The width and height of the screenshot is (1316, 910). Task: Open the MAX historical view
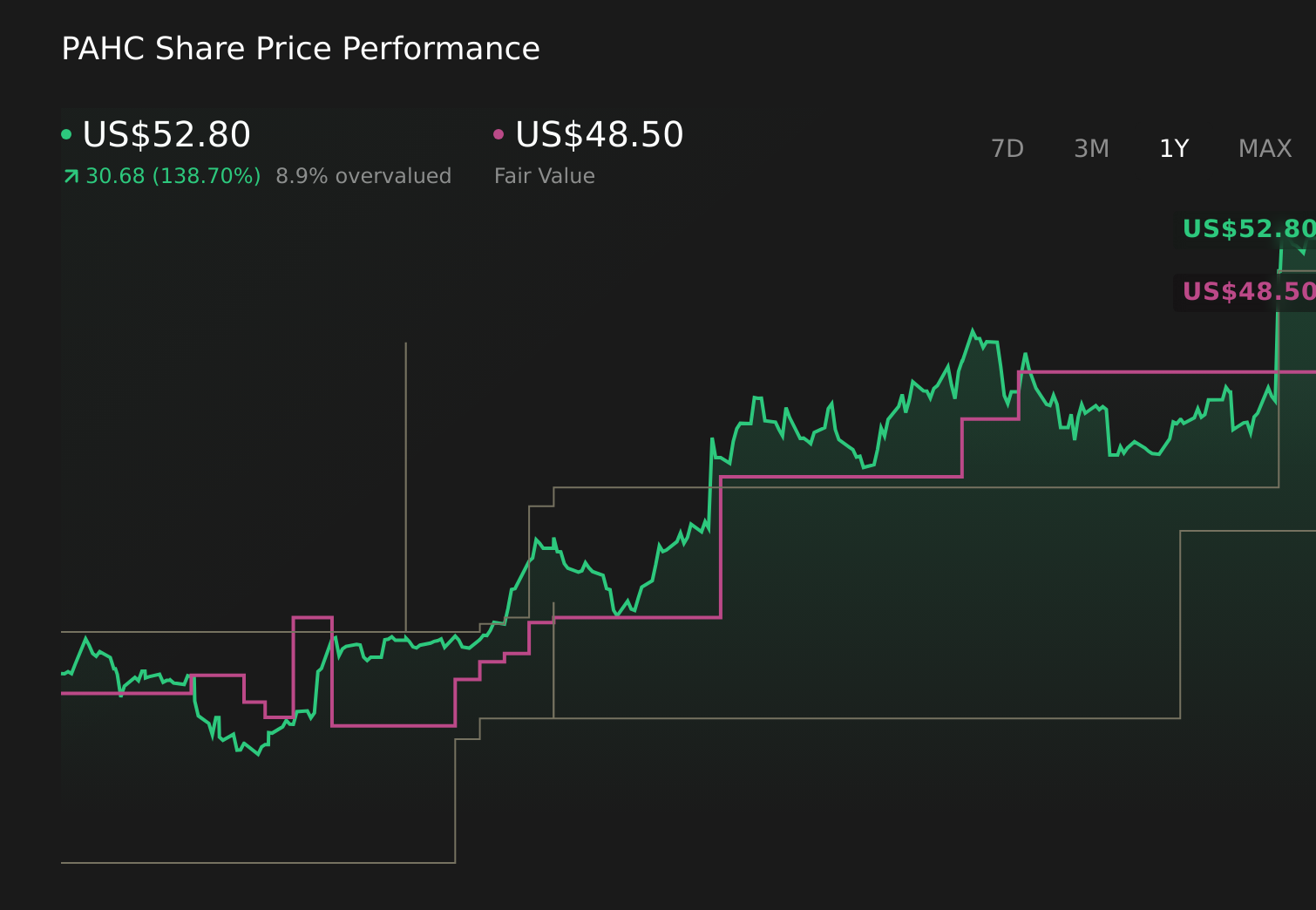(1264, 148)
